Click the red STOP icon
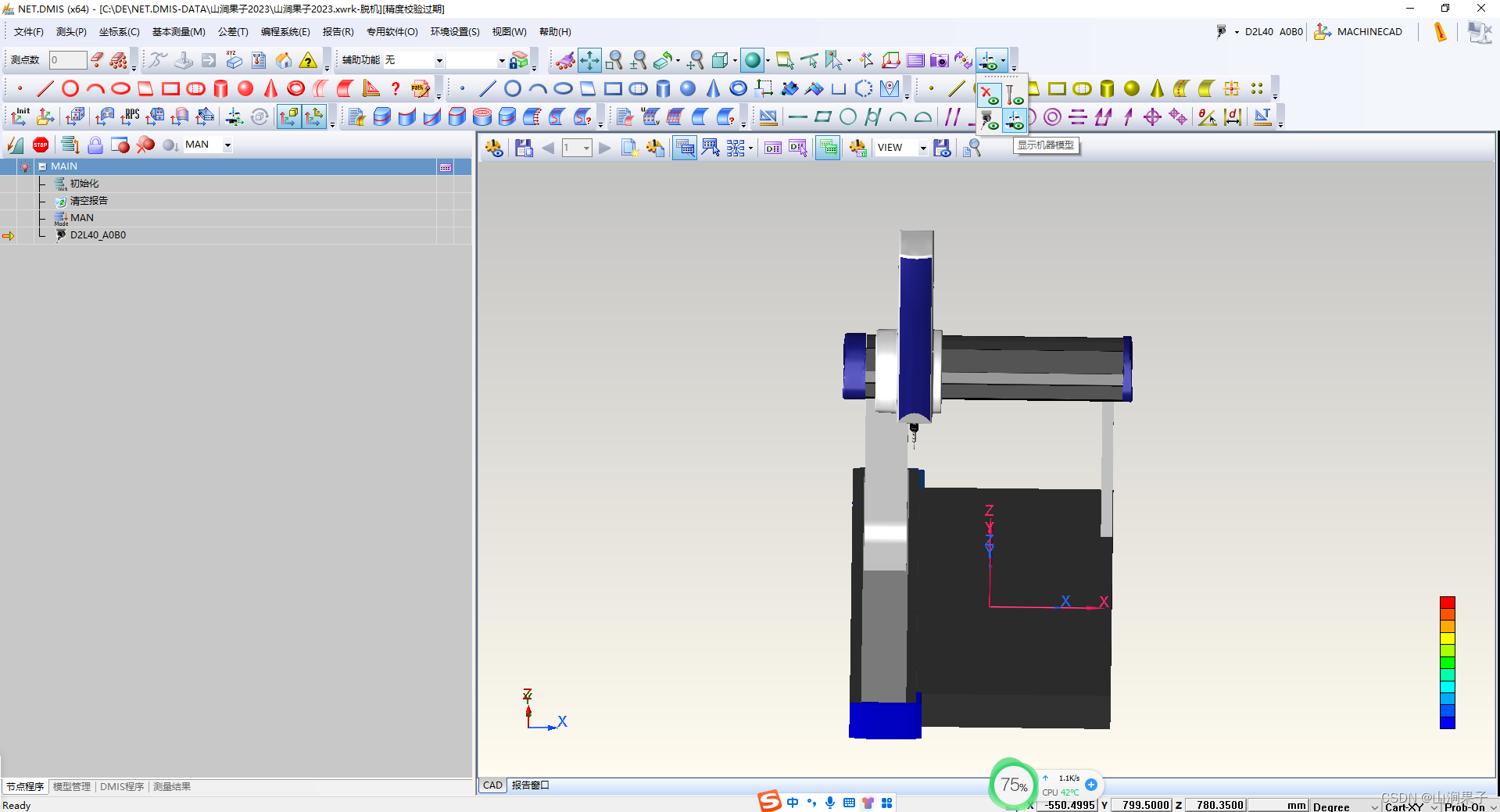Viewport: 1500px width, 812px height. (x=41, y=145)
